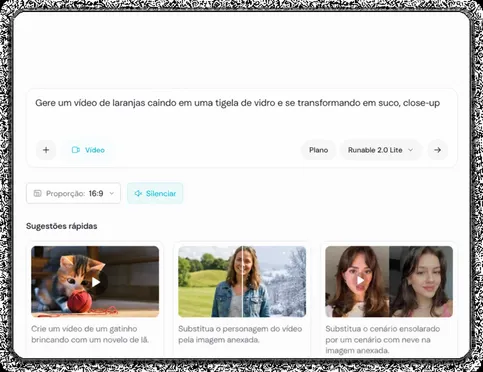The height and width of the screenshot is (372, 483).
Task: Open the Proporção 16:9 dropdown
Action: [x=73, y=193]
